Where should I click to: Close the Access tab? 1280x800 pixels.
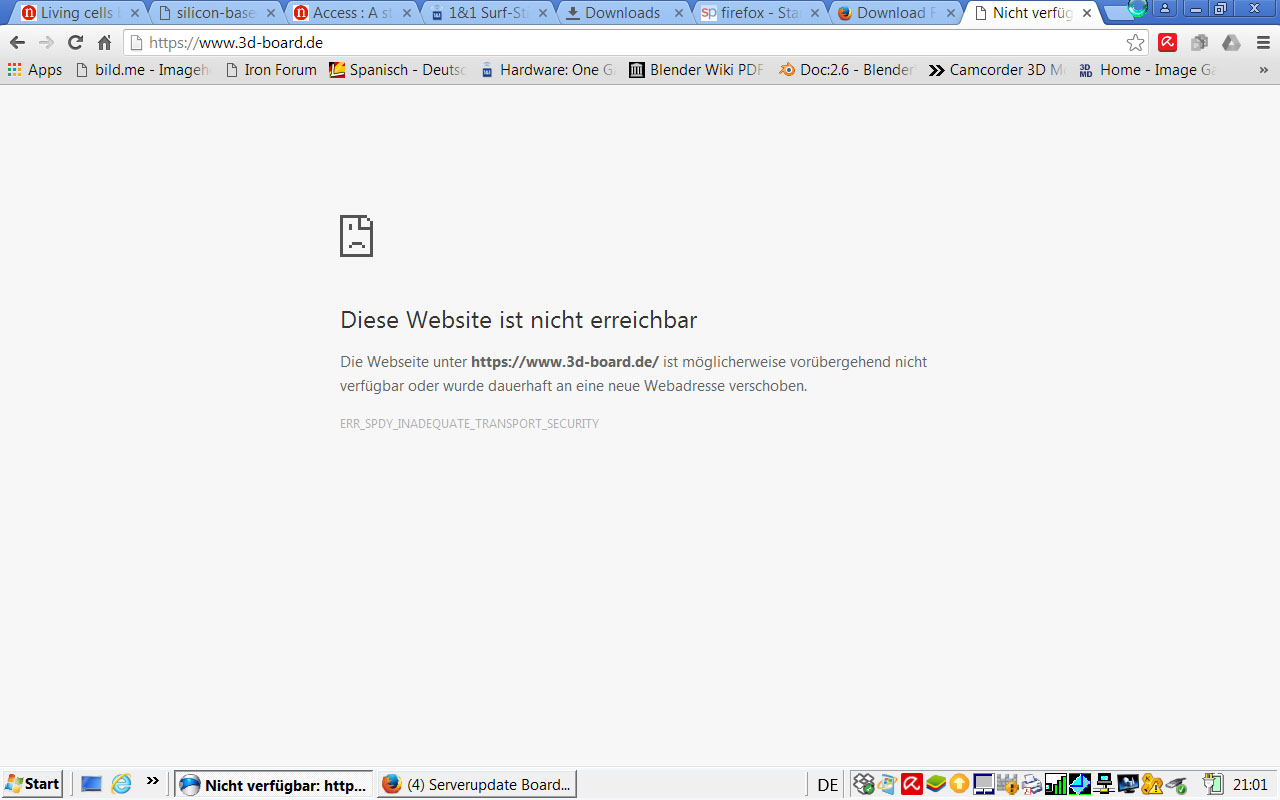click(x=407, y=13)
